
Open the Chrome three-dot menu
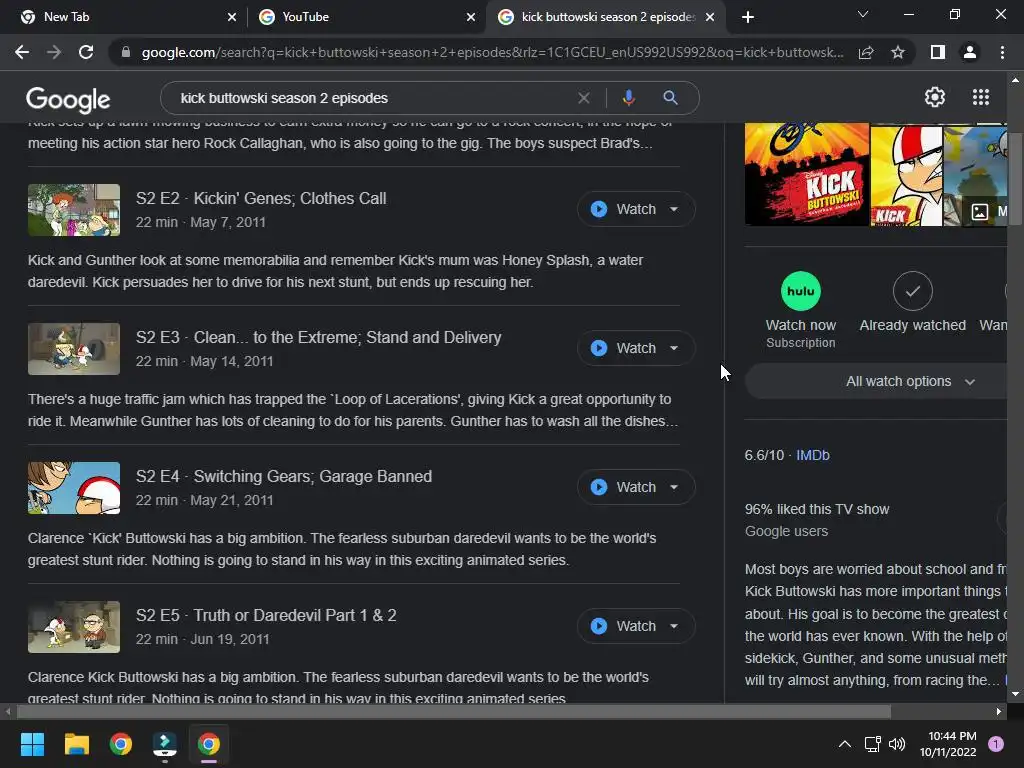pyautogui.click(x=1002, y=52)
